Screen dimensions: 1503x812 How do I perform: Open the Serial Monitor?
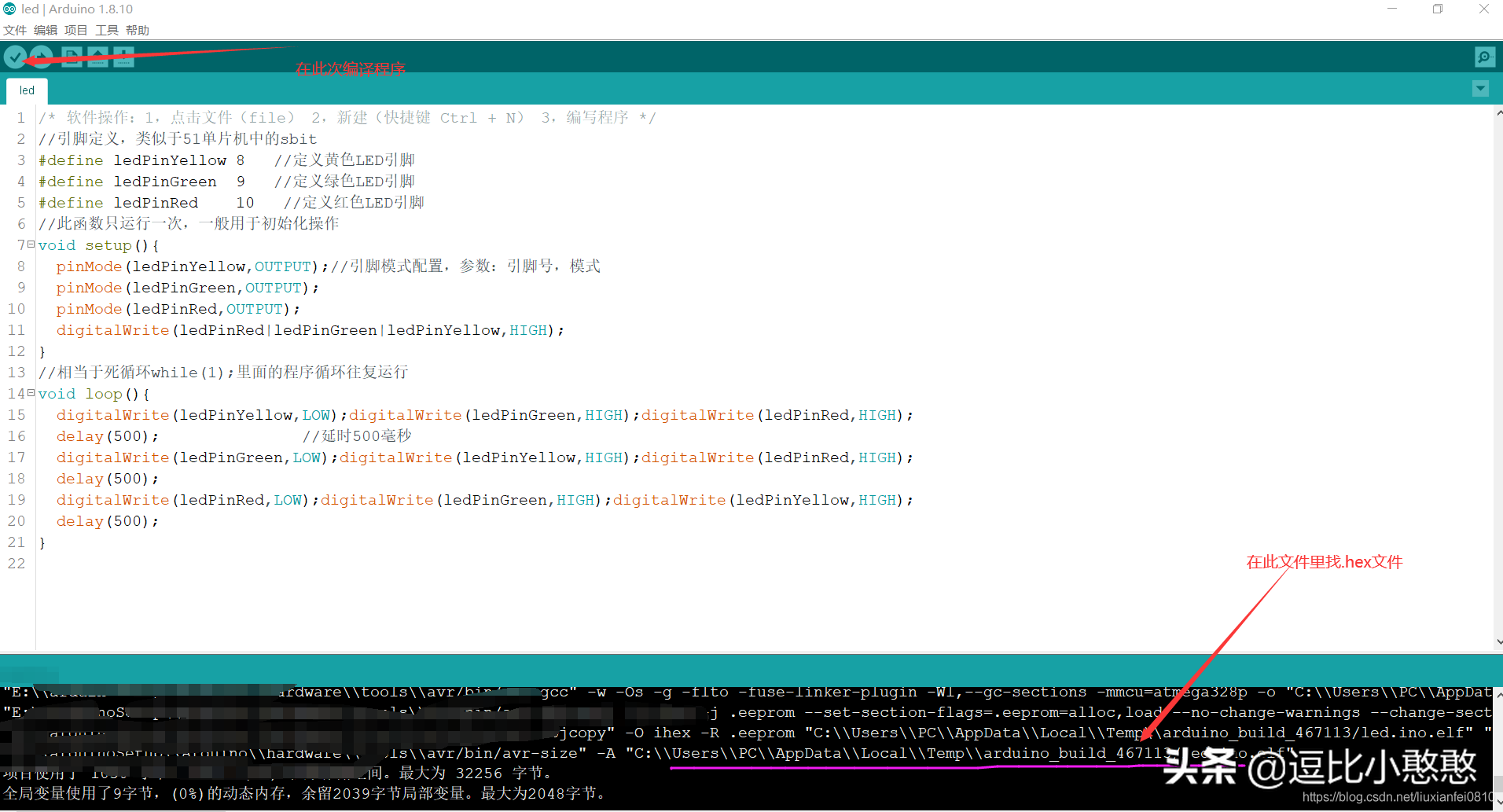(x=1484, y=57)
